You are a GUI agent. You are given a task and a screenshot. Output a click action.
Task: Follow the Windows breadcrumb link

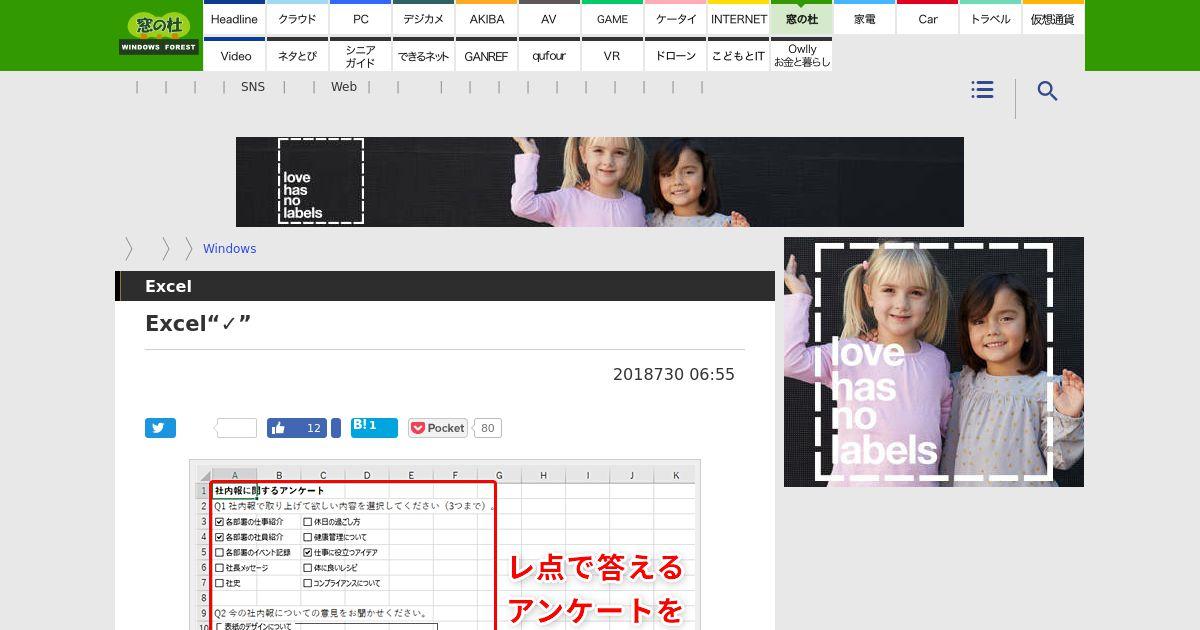click(229, 249)
